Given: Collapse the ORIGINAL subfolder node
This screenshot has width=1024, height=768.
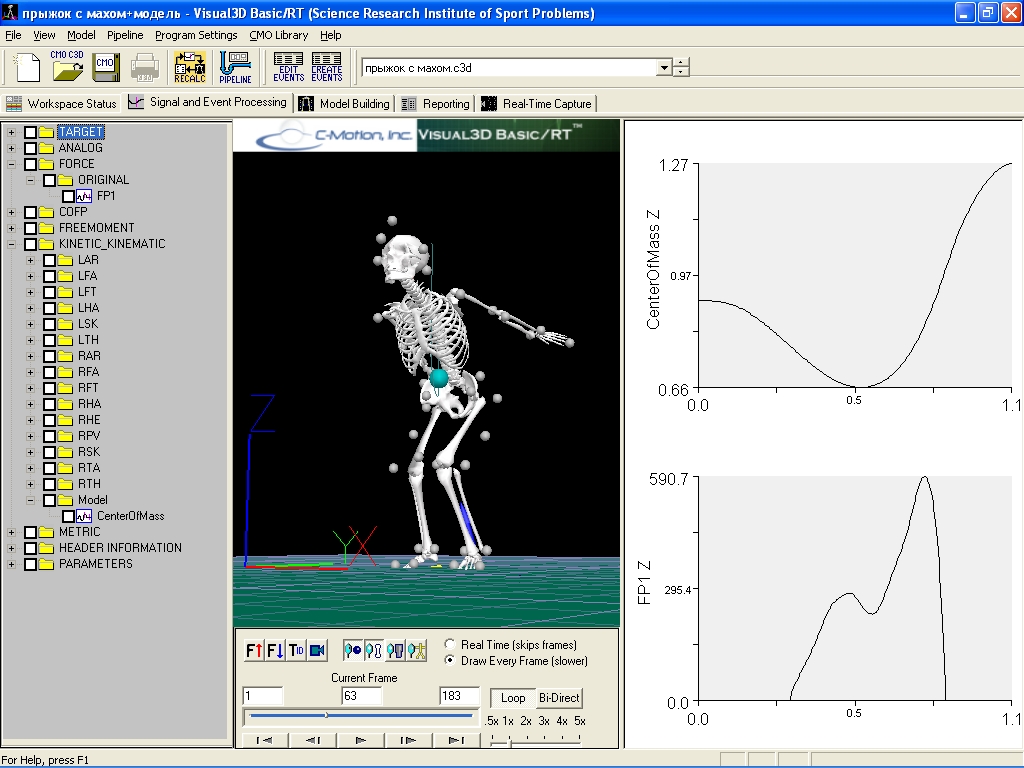Looking at the screenshot, I should click(x=30, y=180).
